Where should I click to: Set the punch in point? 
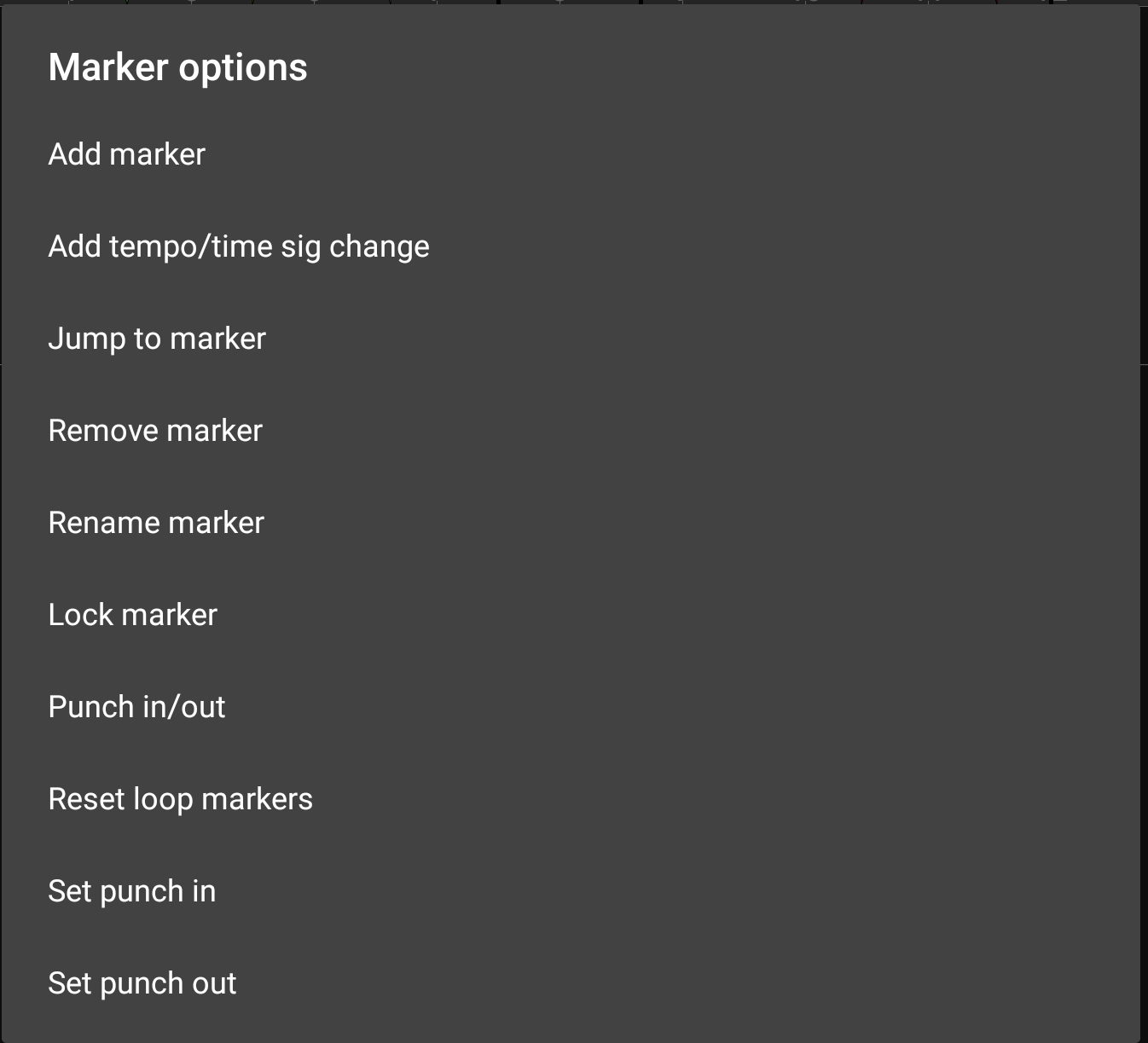tap(132, 891)
